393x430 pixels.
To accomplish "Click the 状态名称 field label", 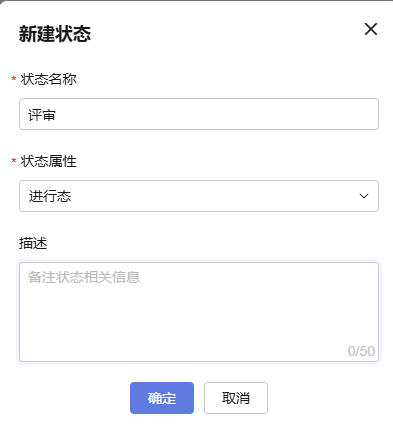I will click(x=48, y=79).
